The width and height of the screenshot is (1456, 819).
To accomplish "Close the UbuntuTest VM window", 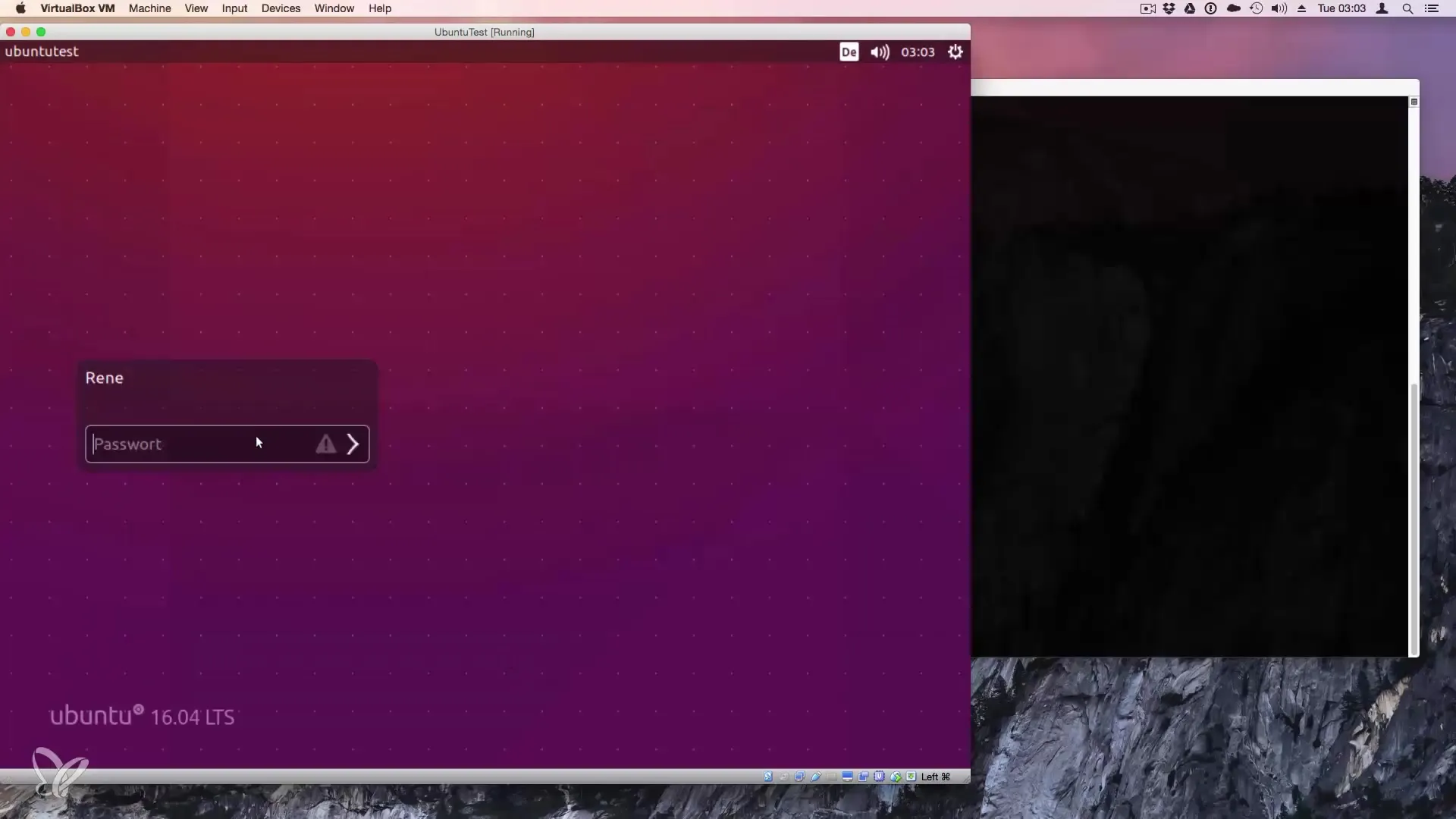I will (11, 32).
